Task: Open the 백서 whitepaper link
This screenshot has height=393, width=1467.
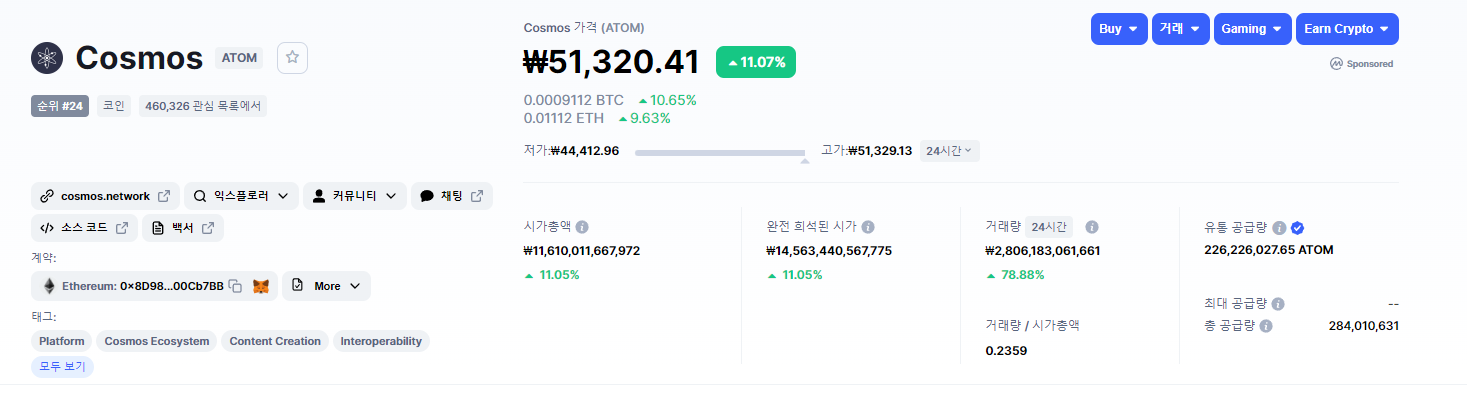Action: [182, 228]
